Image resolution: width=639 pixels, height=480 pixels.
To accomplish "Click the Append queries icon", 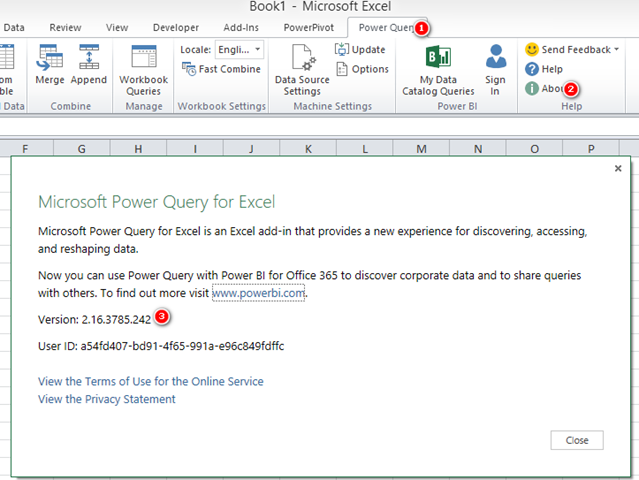I will [x=89, y=57].
